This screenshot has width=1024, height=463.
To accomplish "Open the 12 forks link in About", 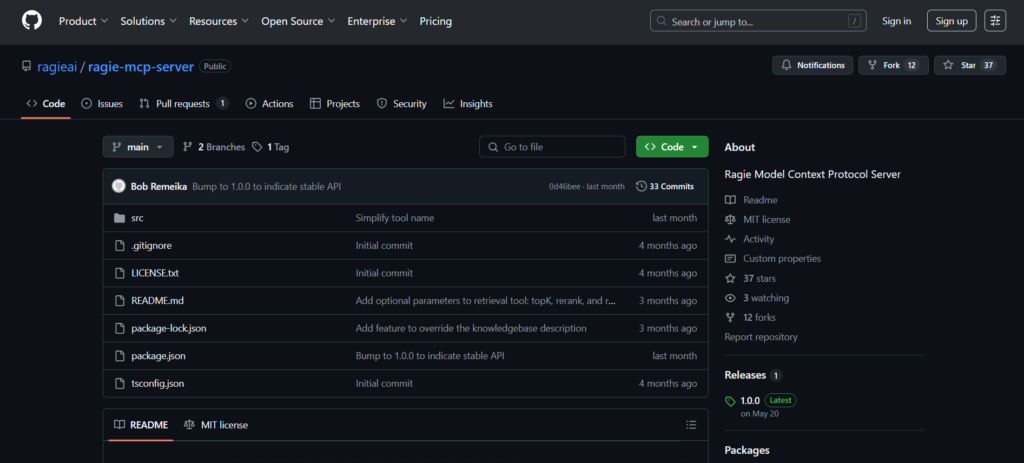I will coord(750,317).
